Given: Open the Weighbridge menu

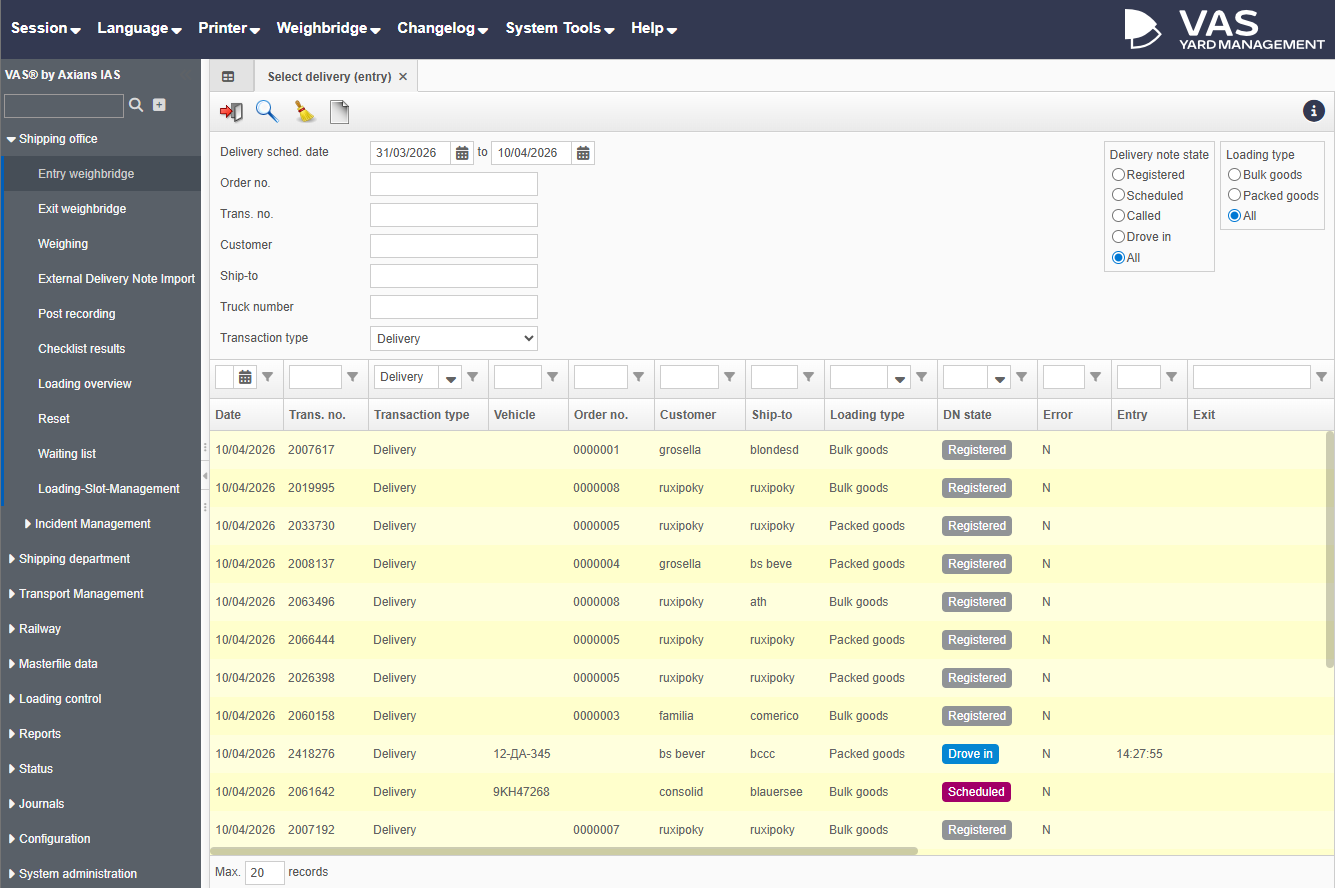Looking at the screenshot, I should 328,28.
